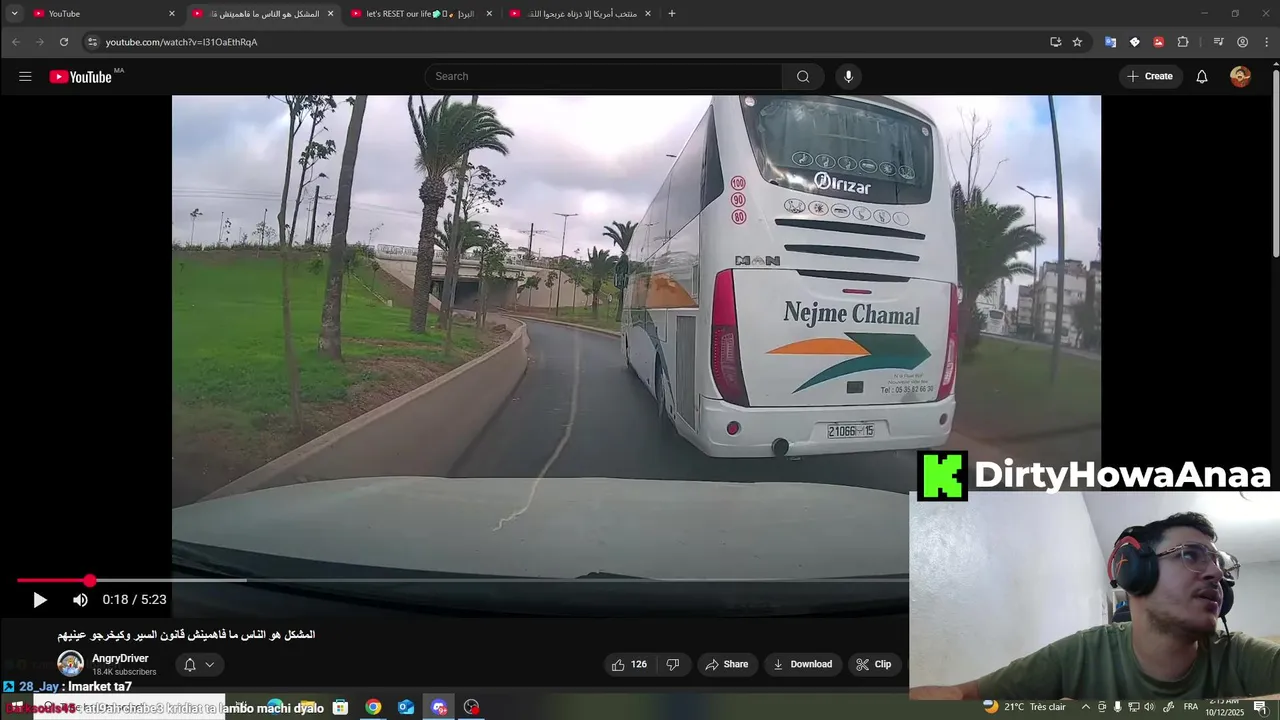This screenshot has width=1280, height=720.
Task: Open Discord from the taskbar
Action: click(x=439, y=707)
